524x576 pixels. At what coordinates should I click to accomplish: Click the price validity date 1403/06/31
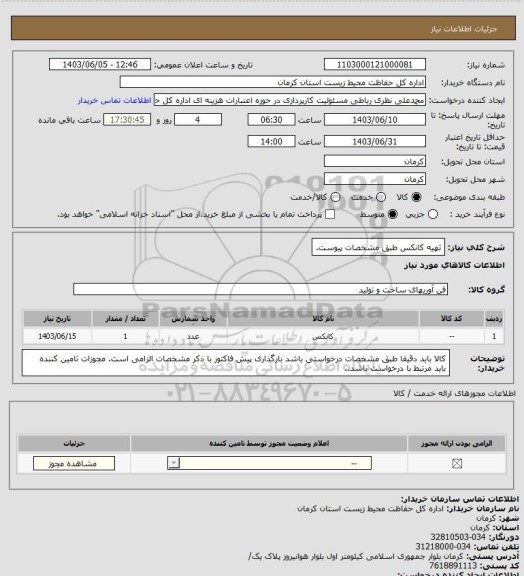coord(375,142)
